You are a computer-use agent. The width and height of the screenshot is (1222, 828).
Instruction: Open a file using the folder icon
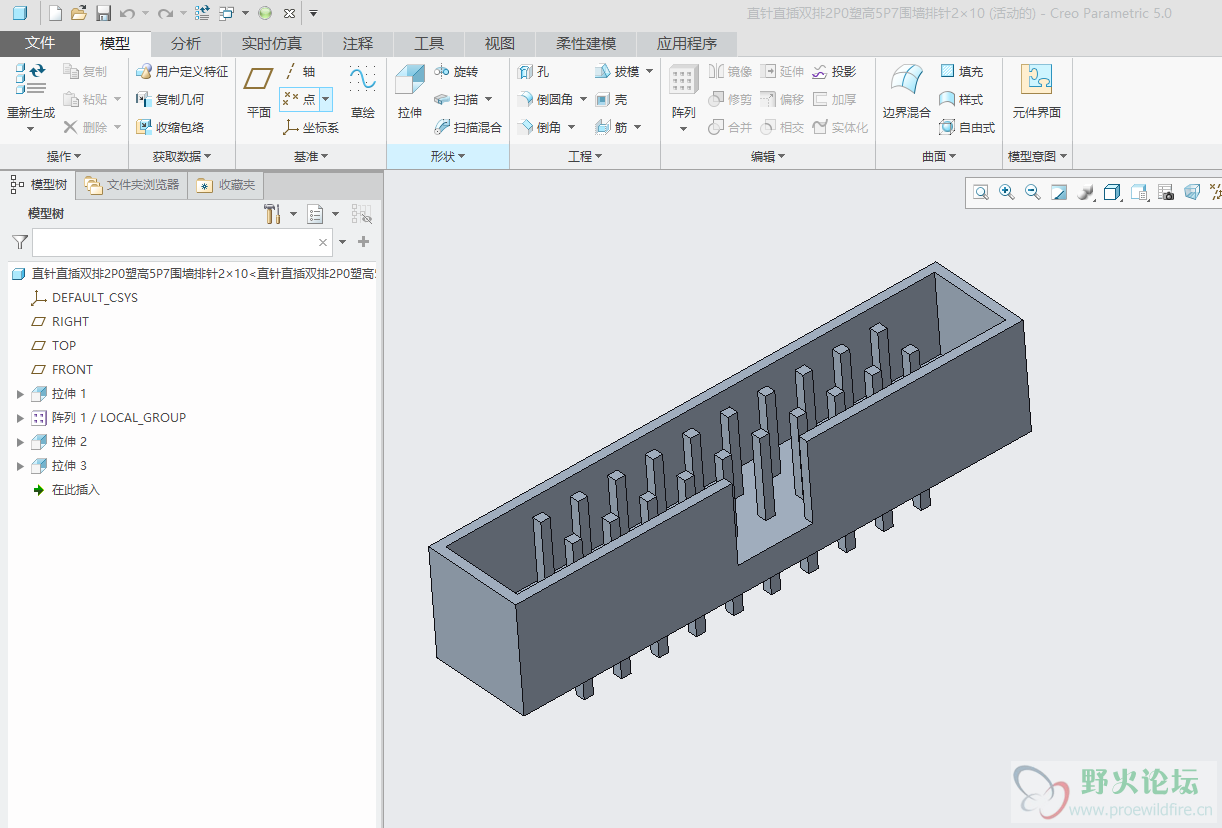(x=79, y=13)
